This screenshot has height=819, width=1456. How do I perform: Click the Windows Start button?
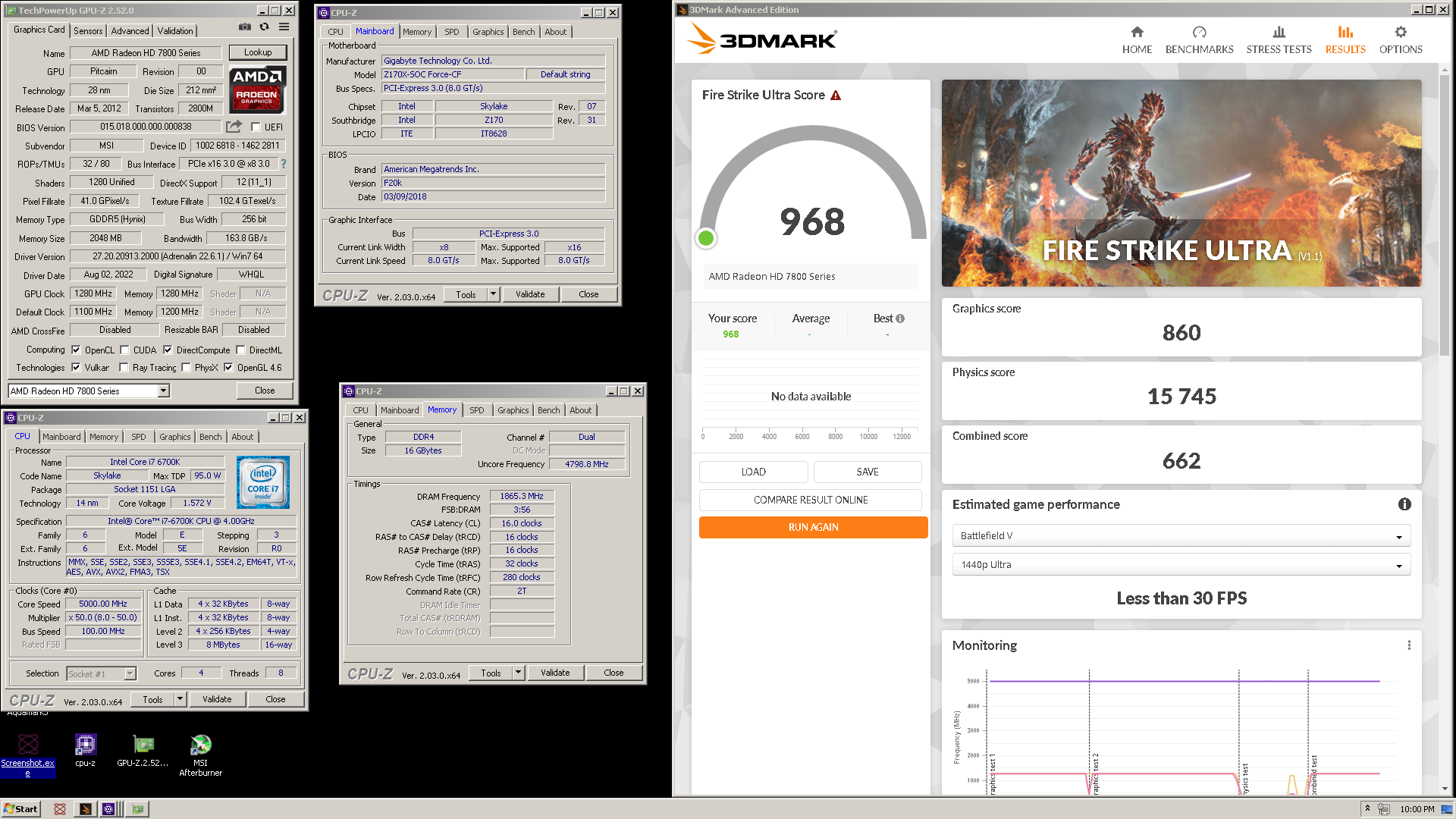coord(20,809)
